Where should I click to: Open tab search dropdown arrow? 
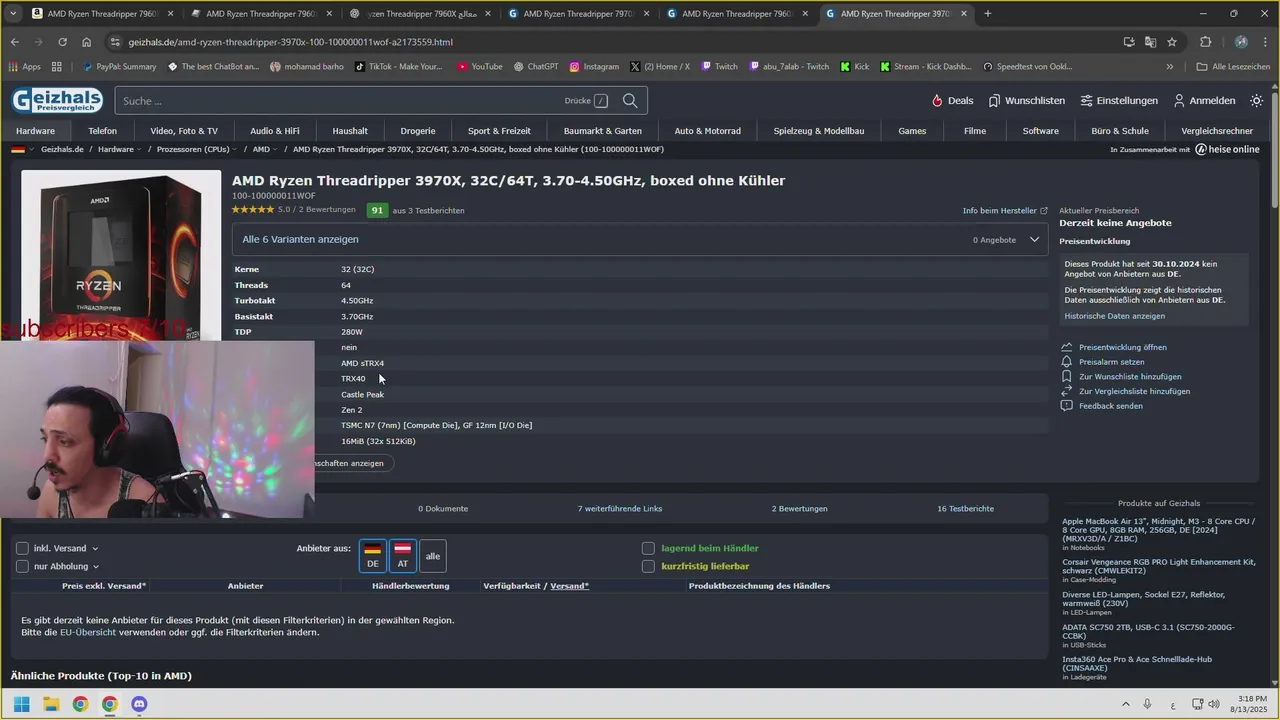coord(13,14)
